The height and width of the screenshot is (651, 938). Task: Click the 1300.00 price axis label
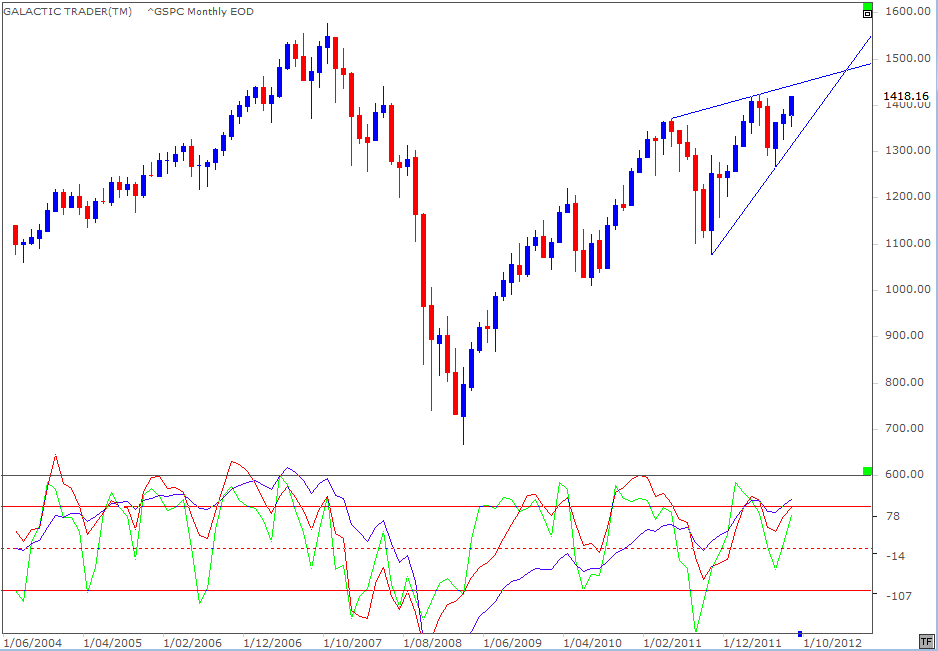pos(909,150)
